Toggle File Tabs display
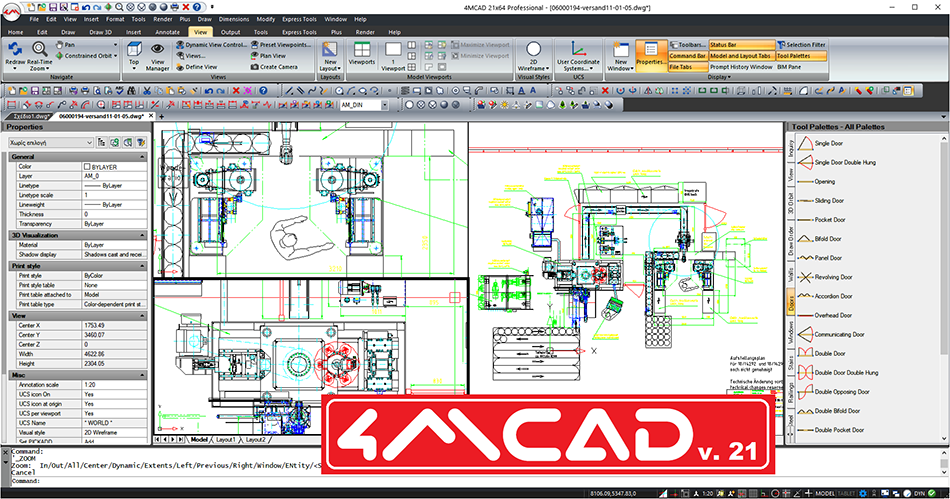Viewport: 950px width, 499px height. [688, 67]
